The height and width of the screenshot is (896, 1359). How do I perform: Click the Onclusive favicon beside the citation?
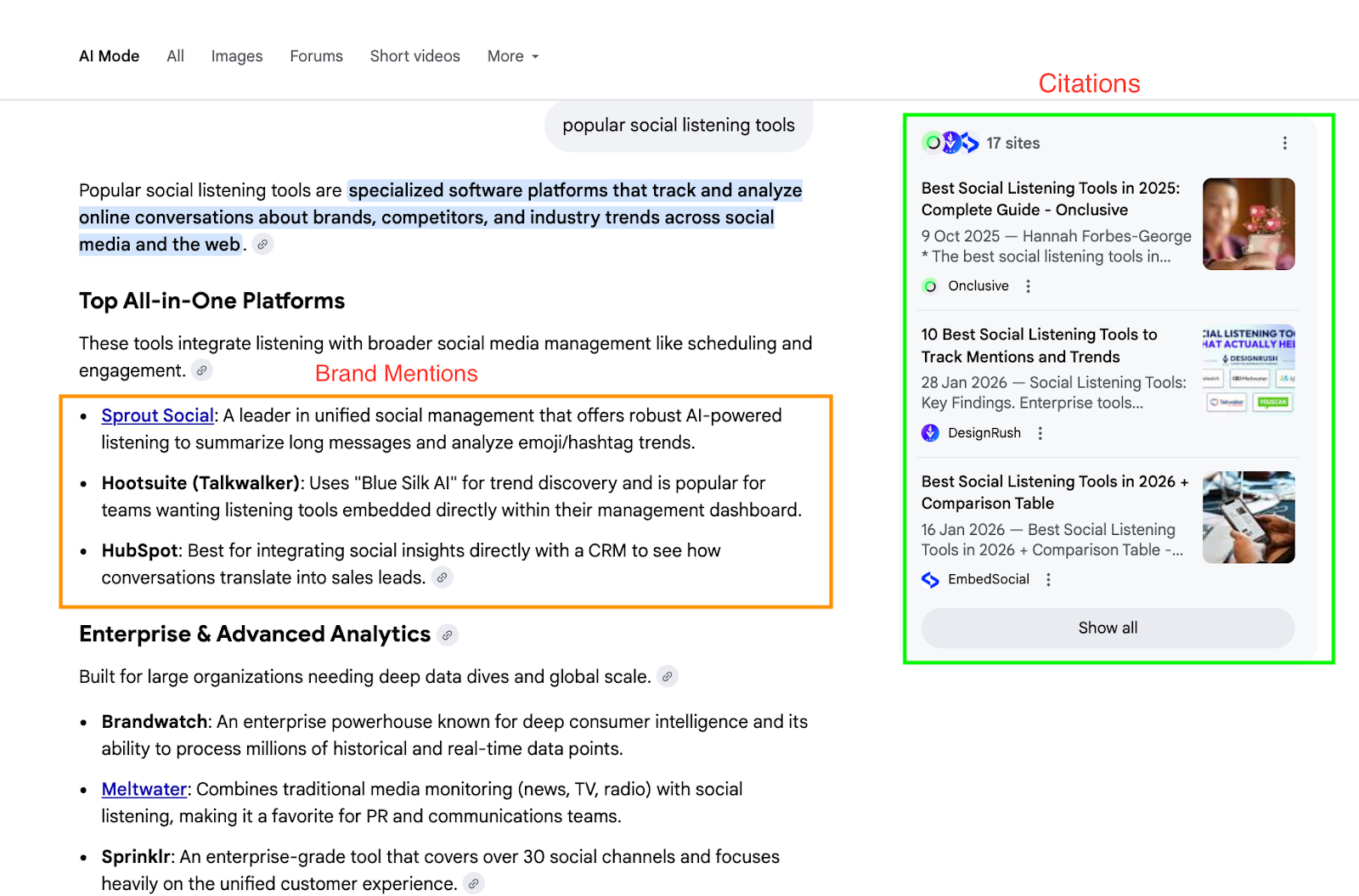point(929,286)
